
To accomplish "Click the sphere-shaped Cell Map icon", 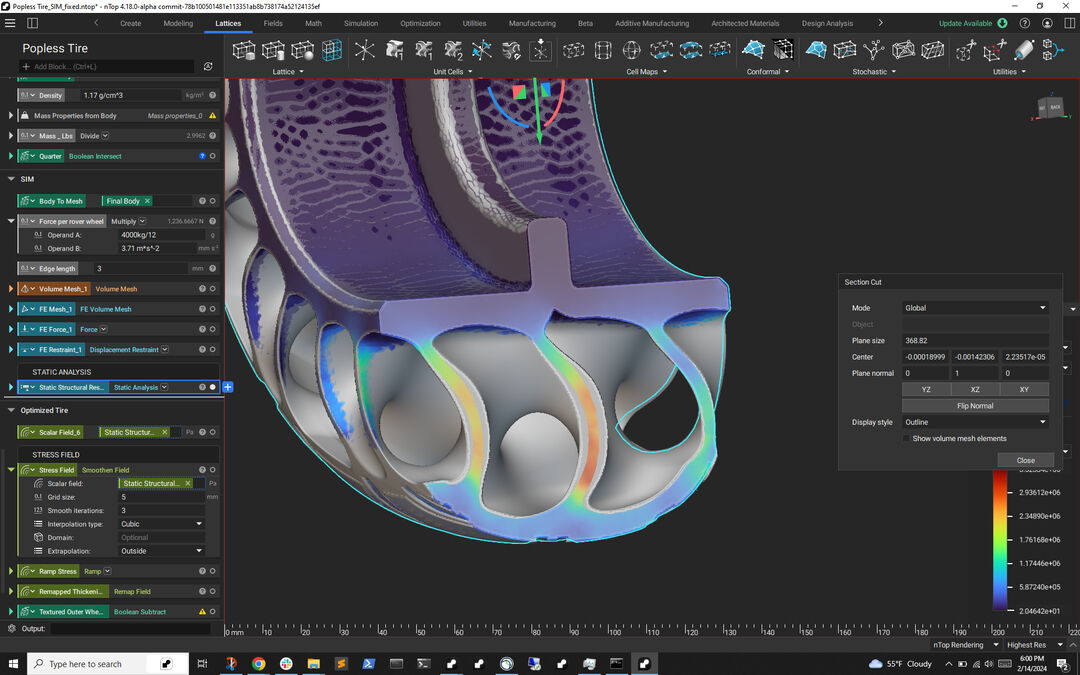I will pyautogui.click(x=632, y=50).
